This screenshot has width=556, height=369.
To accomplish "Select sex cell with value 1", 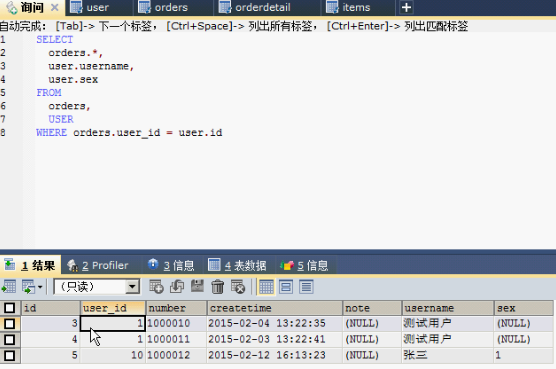I will [x=523, y=355].
